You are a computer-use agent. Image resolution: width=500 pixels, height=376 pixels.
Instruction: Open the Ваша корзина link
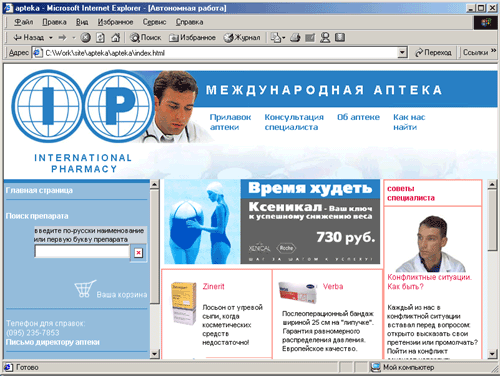click(122, 295)
